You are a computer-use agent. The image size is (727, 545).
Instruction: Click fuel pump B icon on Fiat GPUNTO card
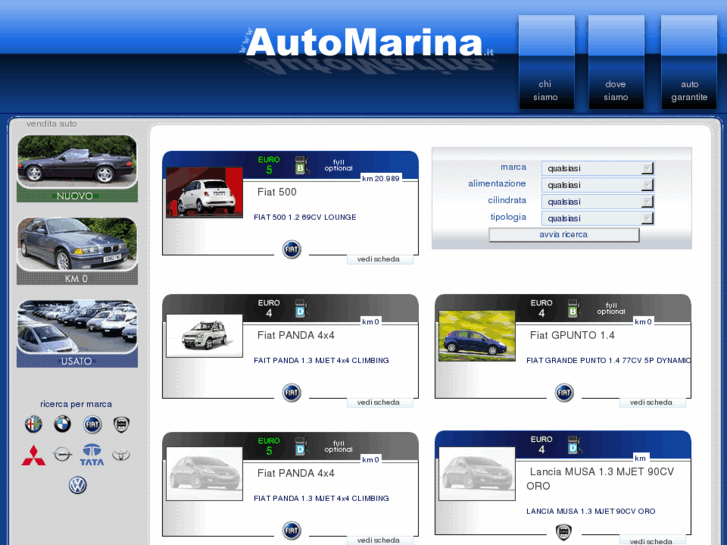(x=574, y=308)
